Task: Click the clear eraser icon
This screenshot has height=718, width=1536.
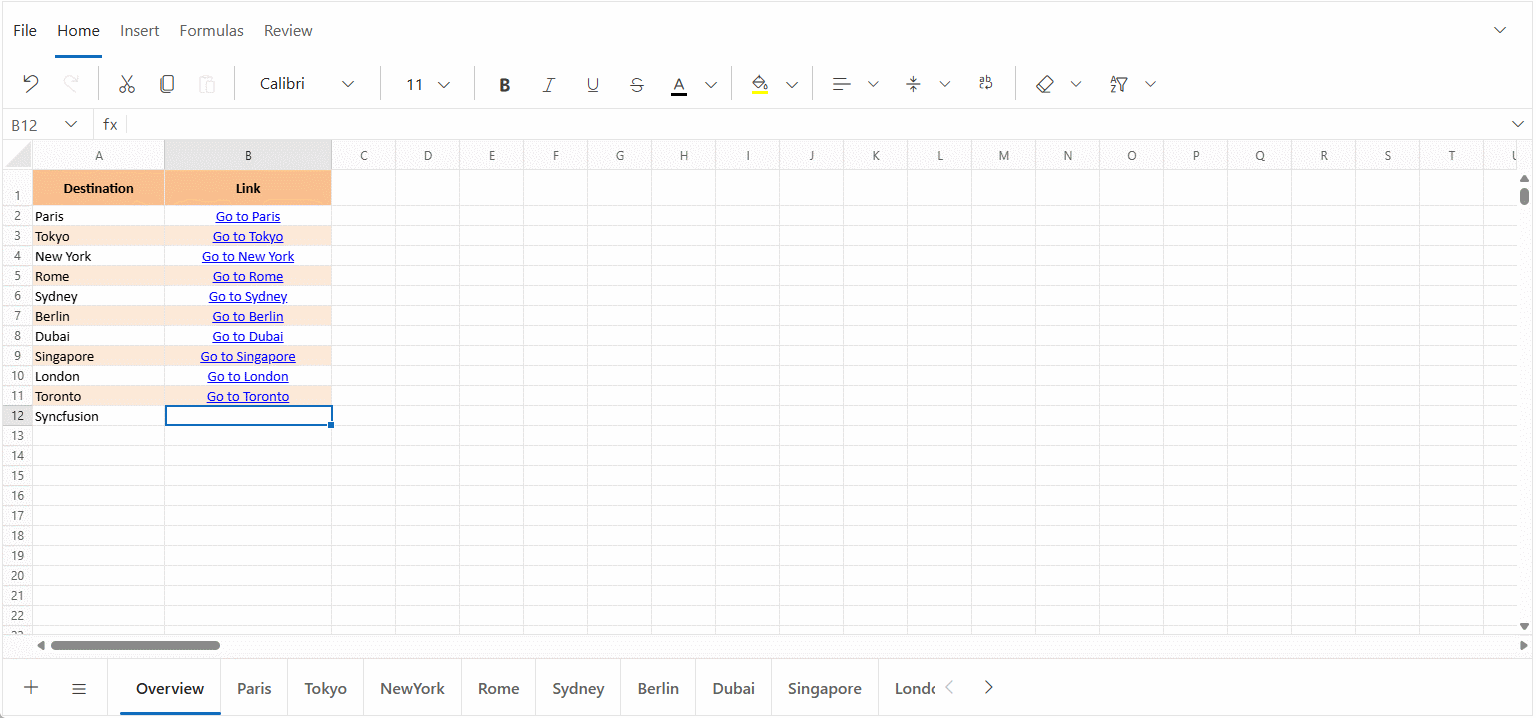Action: pyautogui.click(x=1045, y=84)
